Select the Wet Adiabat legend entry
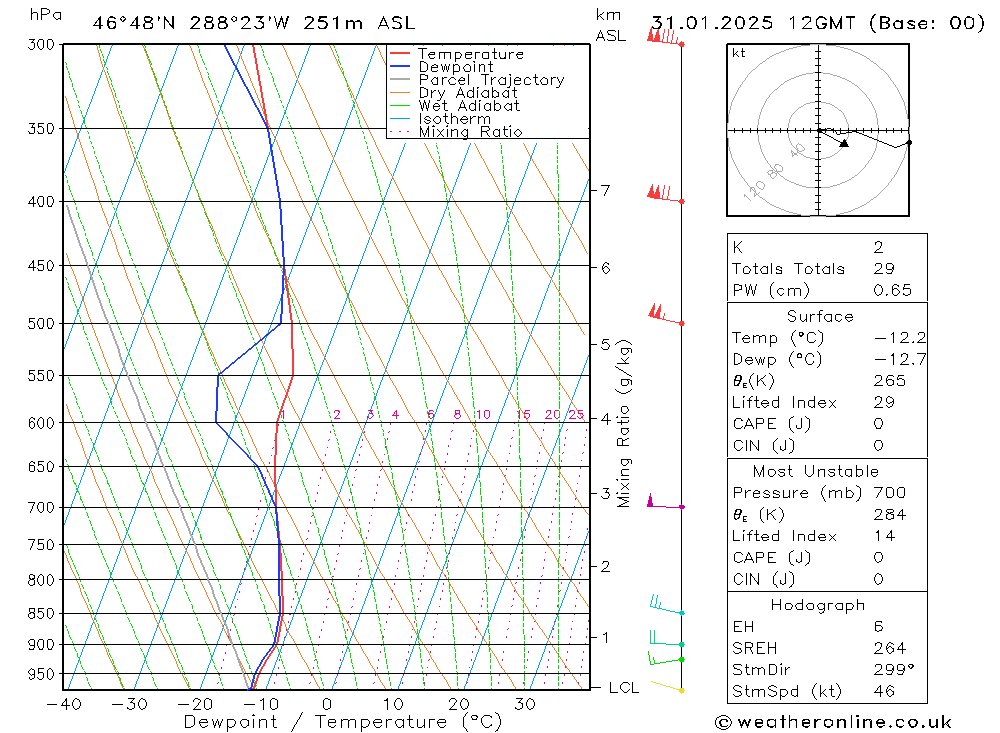 [x=455, y=105]
